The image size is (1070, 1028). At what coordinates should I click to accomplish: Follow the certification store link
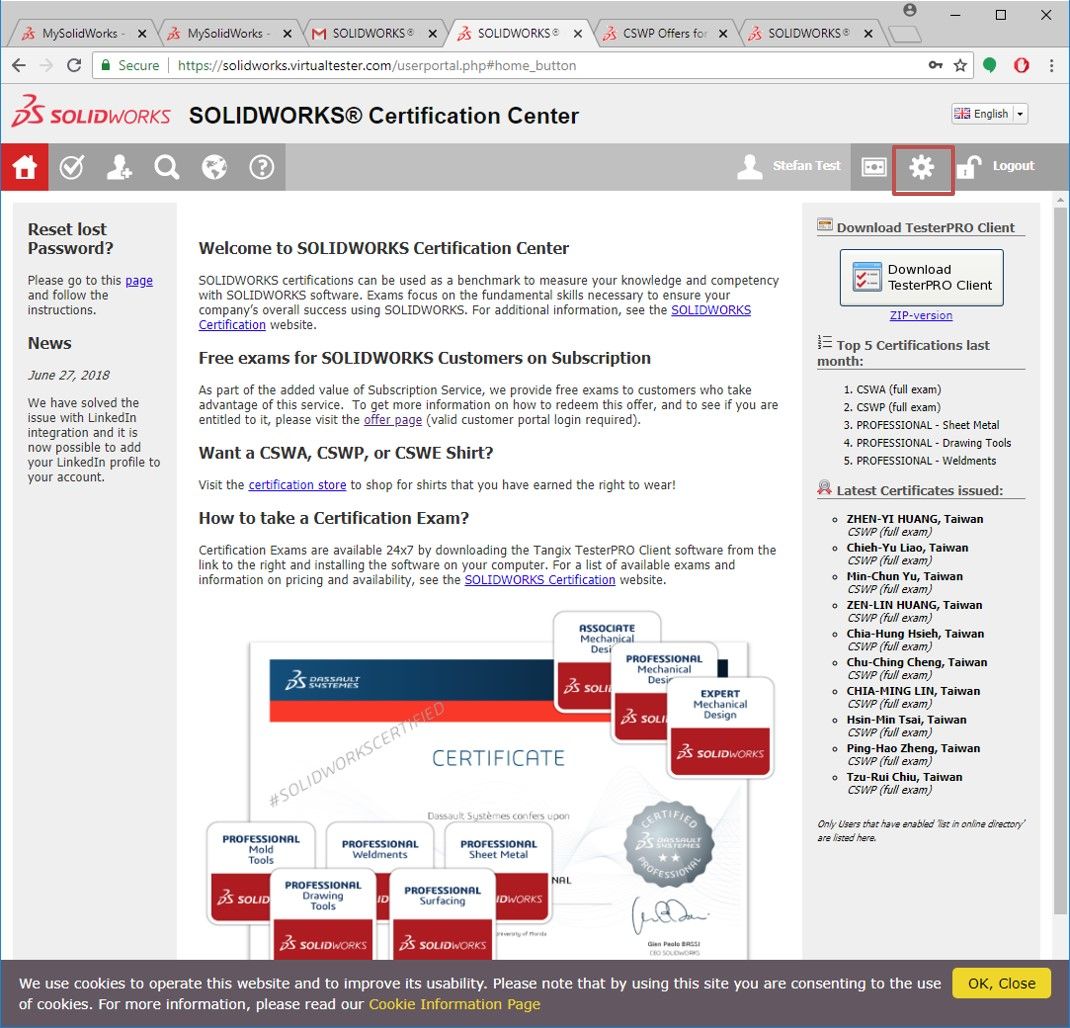coord(297,485)
